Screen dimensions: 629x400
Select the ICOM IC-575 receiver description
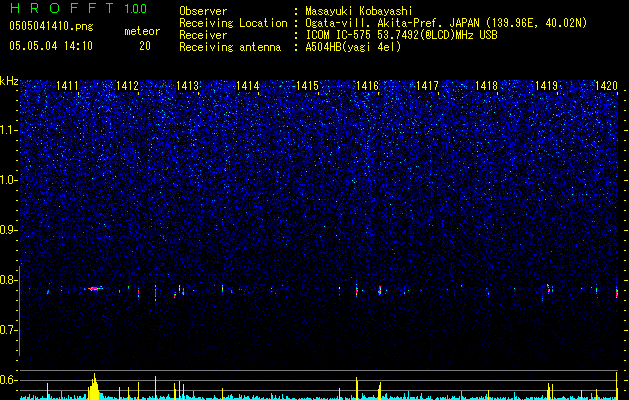click(401, 35)
